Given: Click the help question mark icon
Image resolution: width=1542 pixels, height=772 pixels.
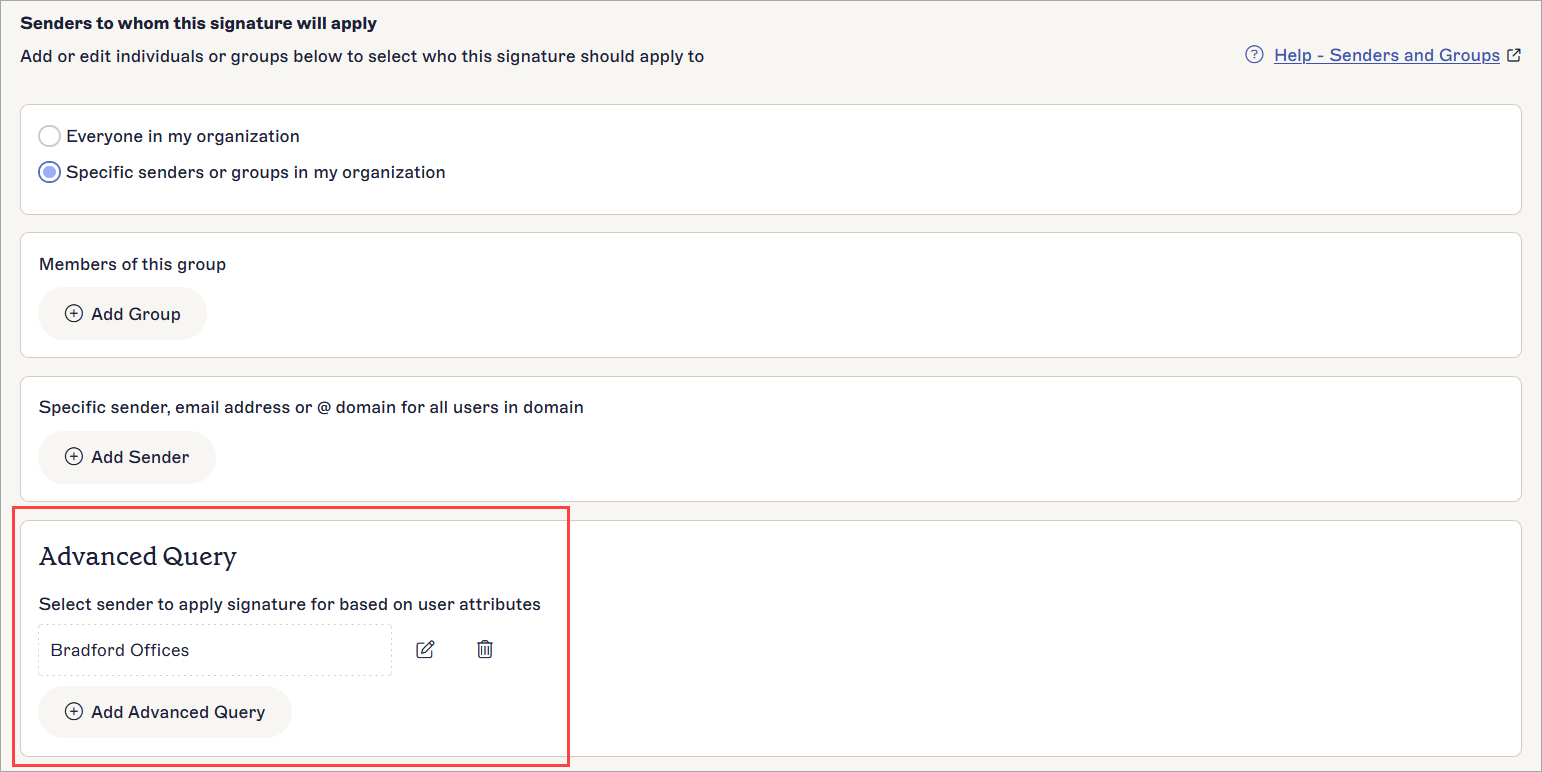Looking at the screenshot, I should [x=1253, y=55].
